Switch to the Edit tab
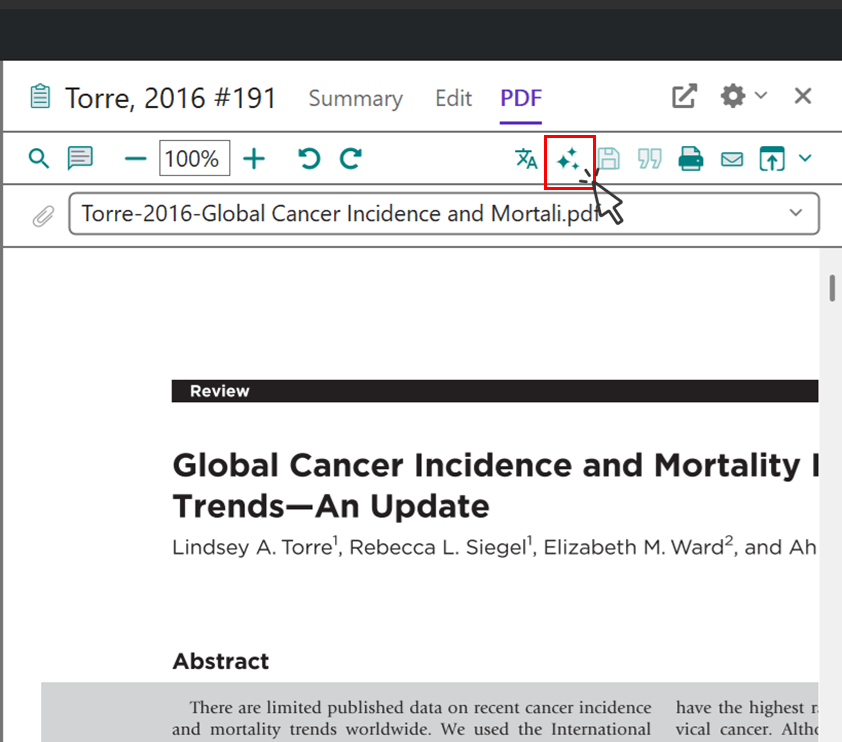The height and width of the screenshot is (742, 842). [453, 98]
